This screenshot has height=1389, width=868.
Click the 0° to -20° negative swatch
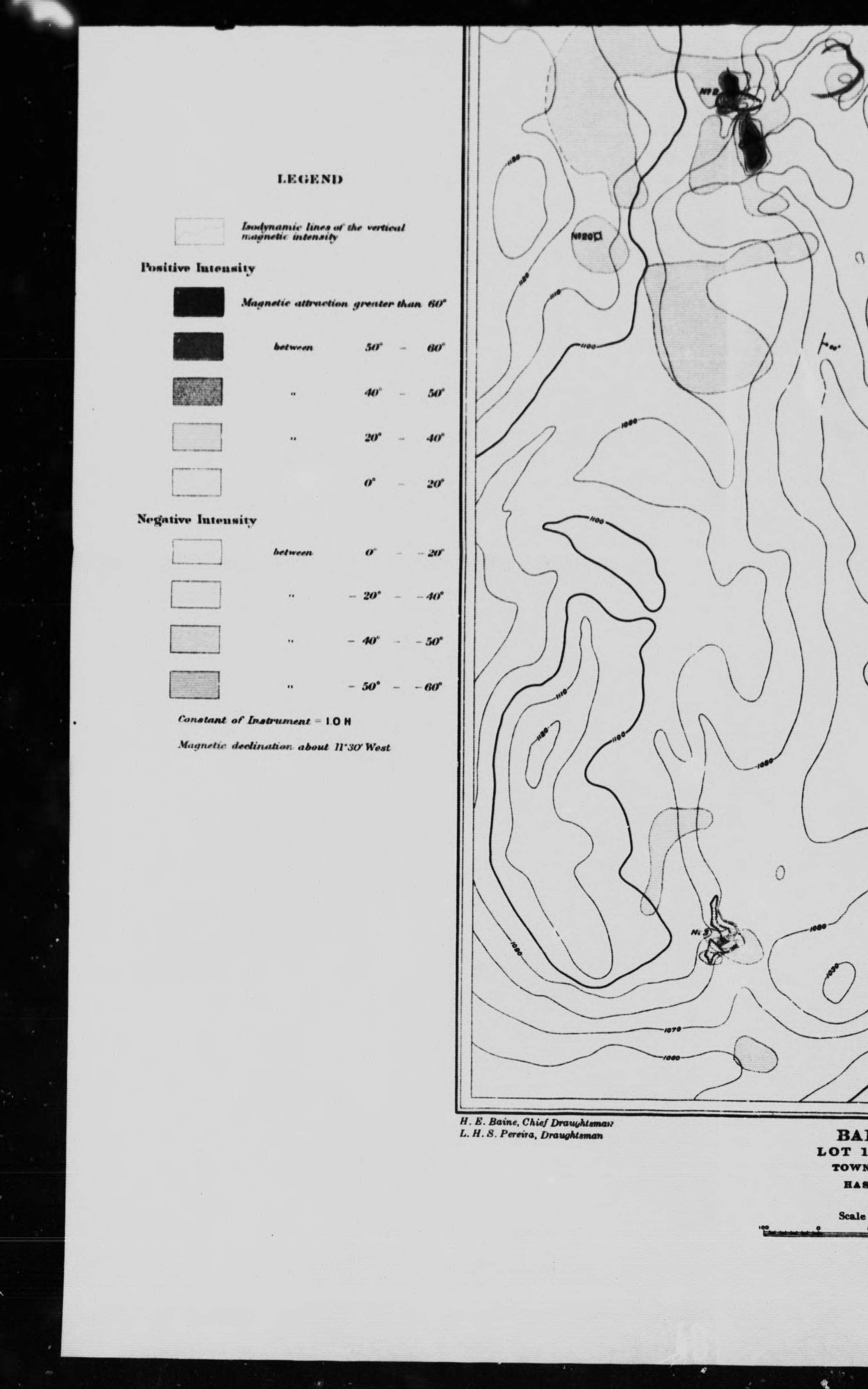tap(197, 552)
